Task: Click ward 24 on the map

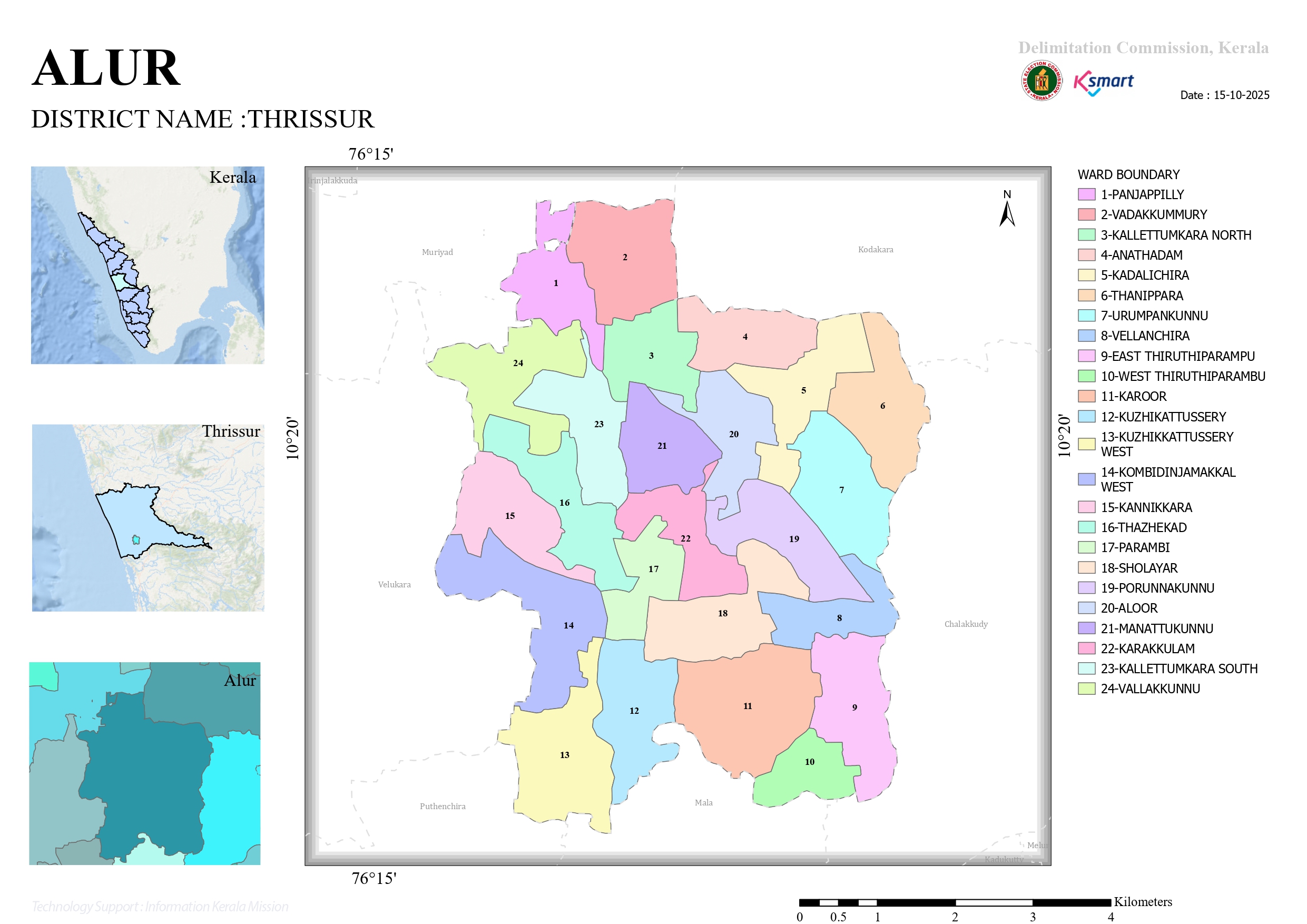Action: [517, 363]
